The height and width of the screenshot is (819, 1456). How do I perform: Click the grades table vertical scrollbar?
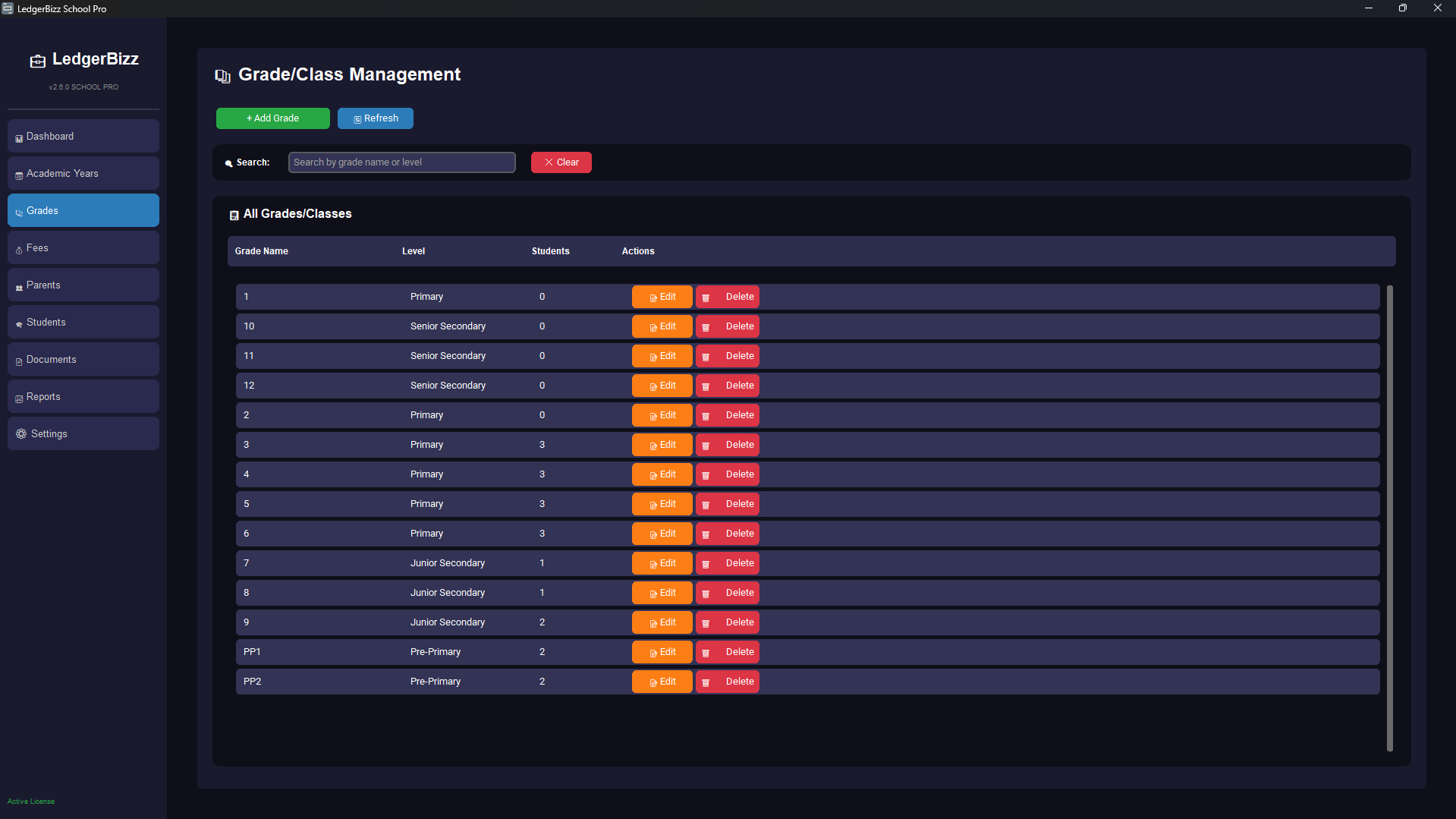(1390, 518)
